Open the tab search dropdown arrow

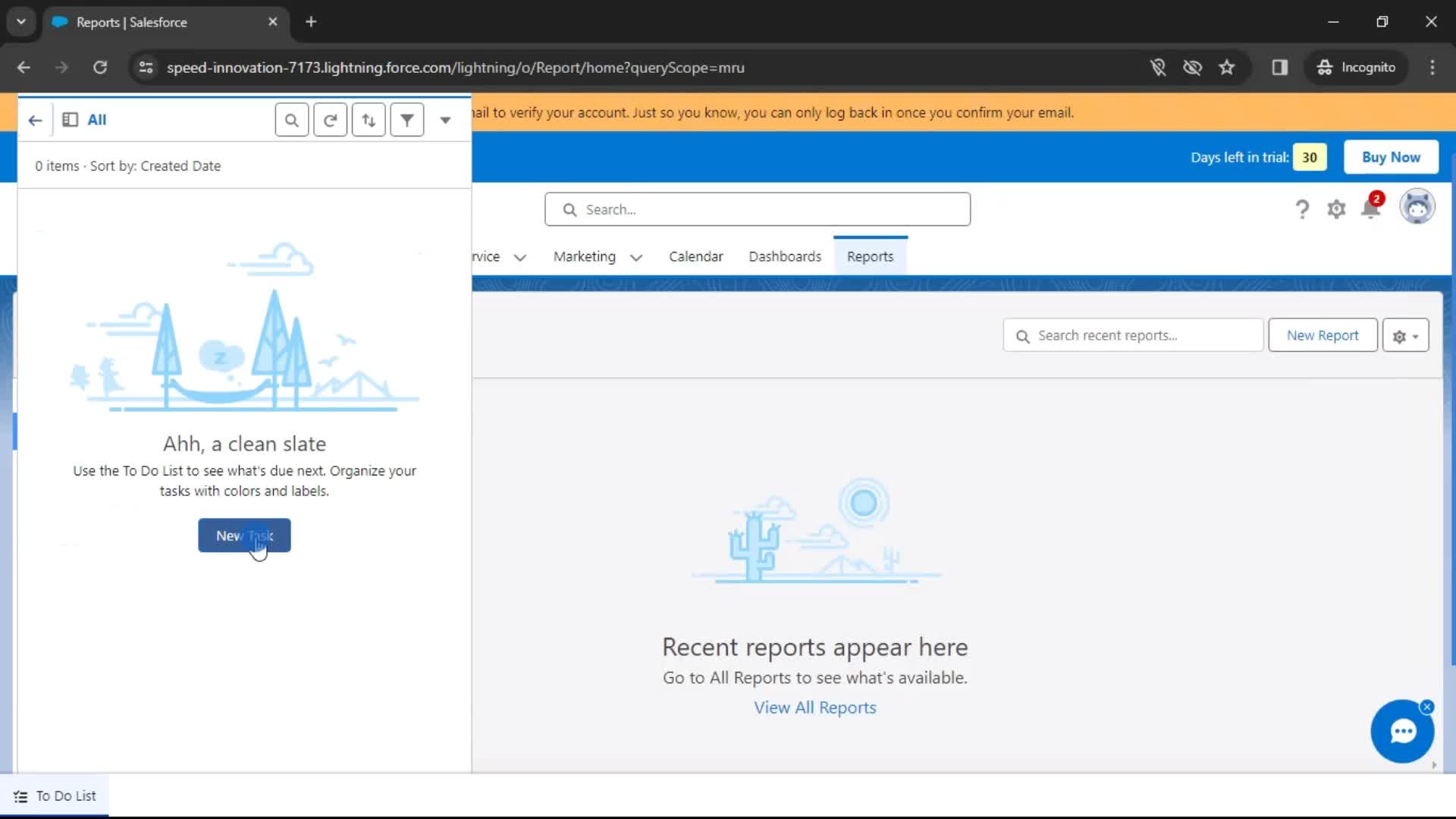pos(21,22)
